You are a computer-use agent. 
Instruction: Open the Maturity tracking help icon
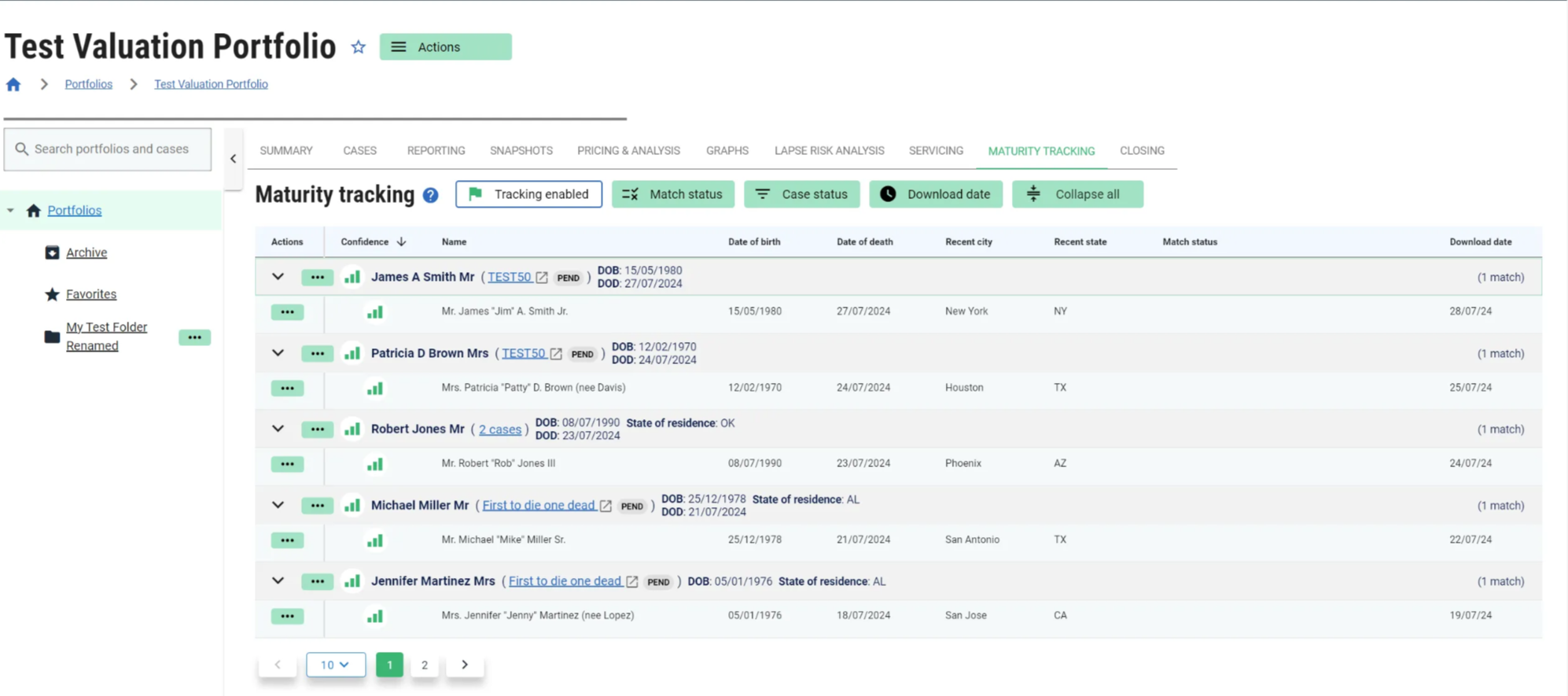click(x=430, y=195)
